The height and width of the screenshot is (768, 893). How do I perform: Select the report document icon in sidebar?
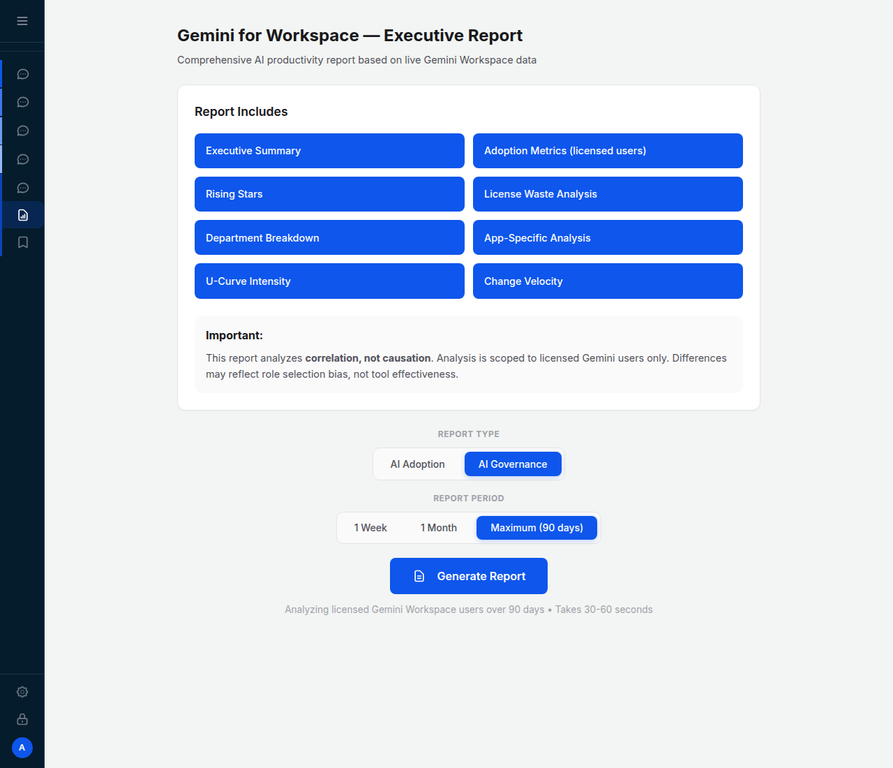[x=23, y=215]
